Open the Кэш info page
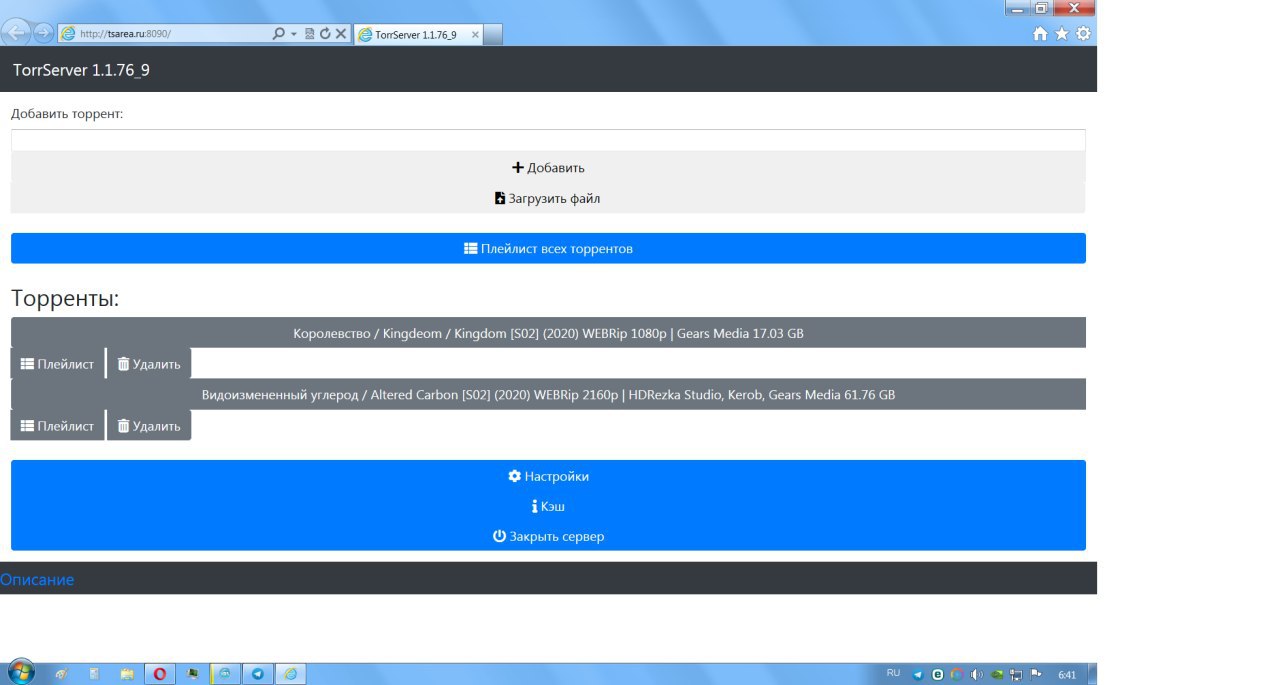This screenshot has width=1280, height=685. [x=548, y=506]
